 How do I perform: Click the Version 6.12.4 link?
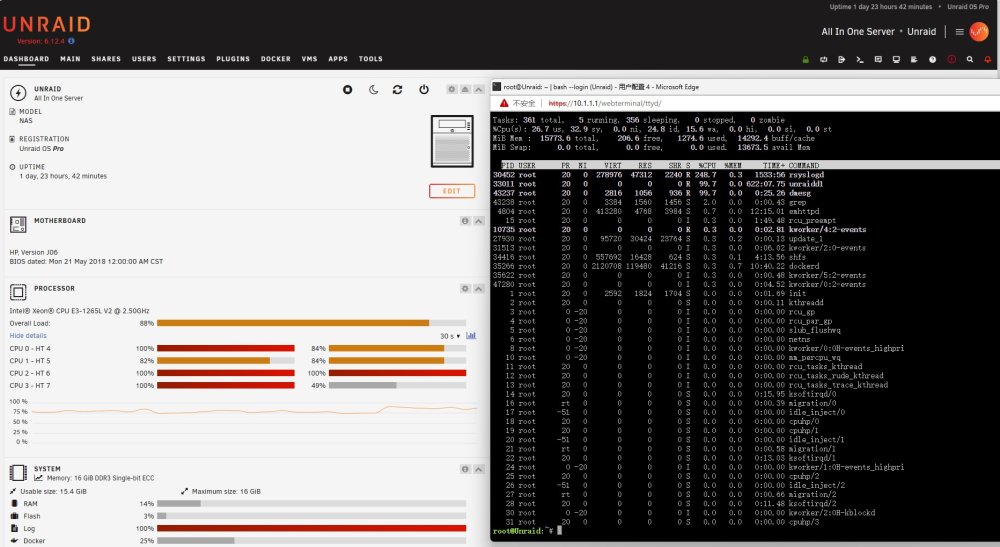pyautogui.click(x=41, y=41)
